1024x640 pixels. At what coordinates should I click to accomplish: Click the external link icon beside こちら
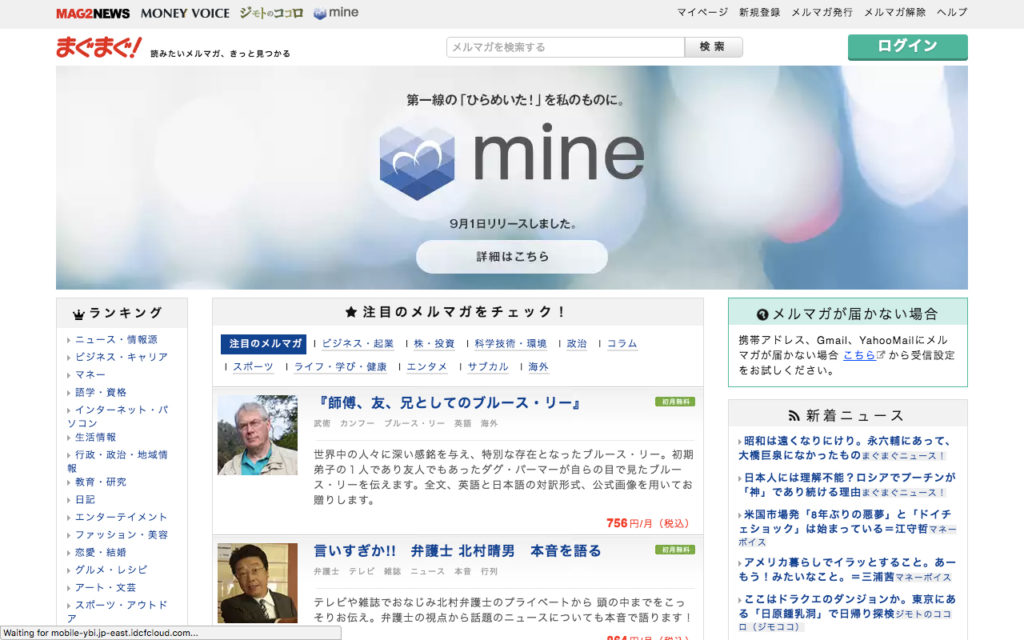point(880,355)
